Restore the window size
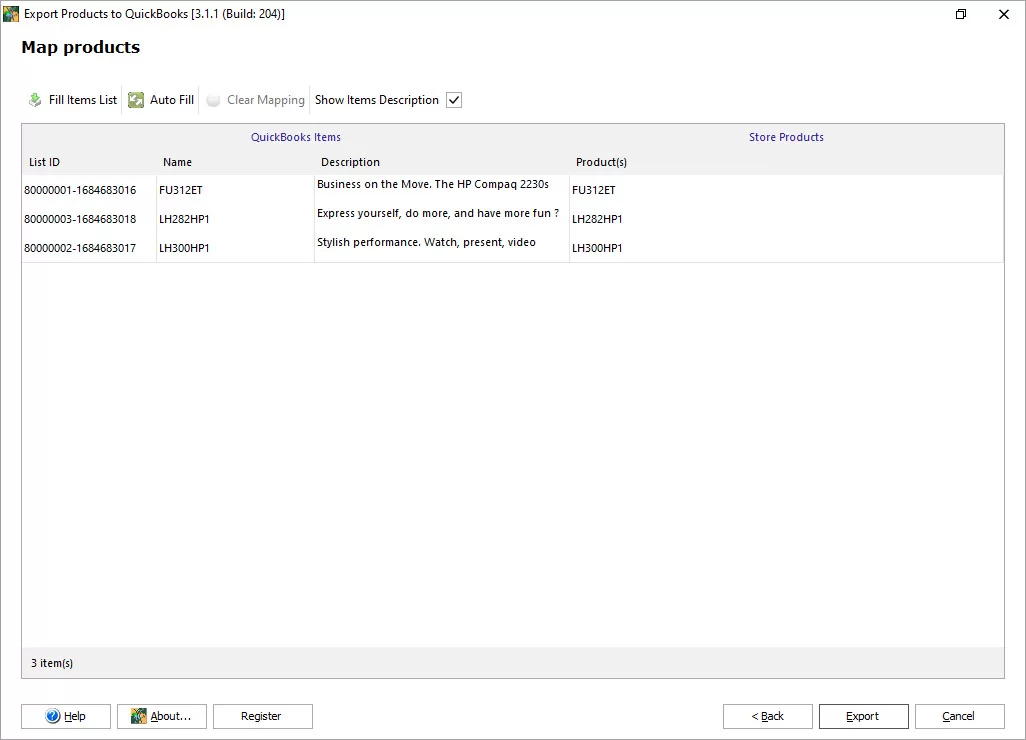1026x740 pixels. [x=961, y=14]
